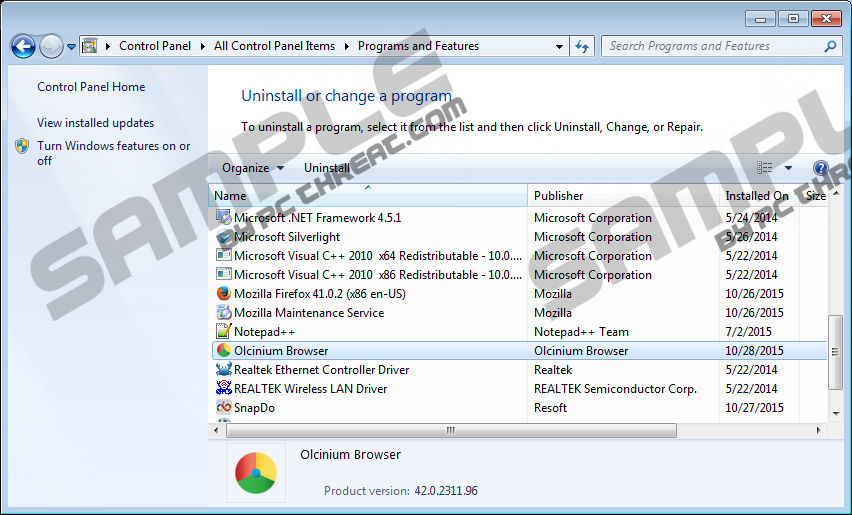Select REALTEK Wireless LAN Driver entry
Viewport: 852px width, 515px height.
click(x=310, y=389)
